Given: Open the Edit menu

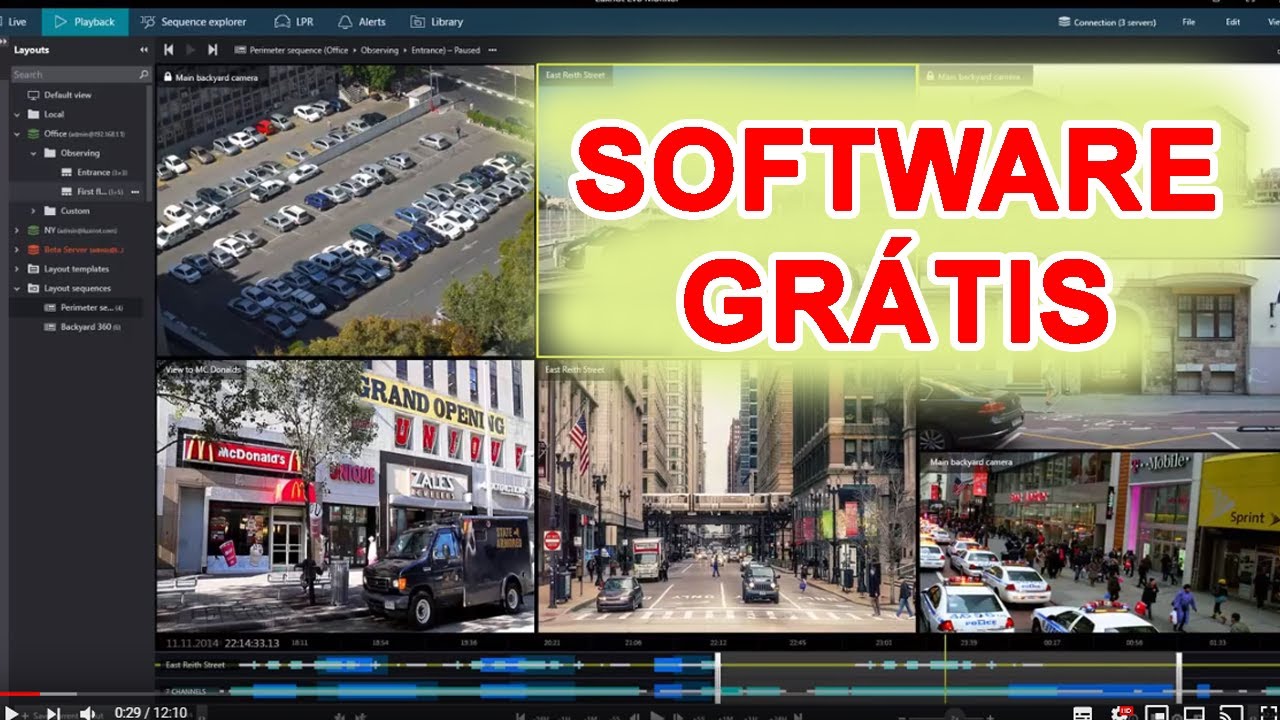Looking at the screenshot, I should tap(1233, 21).
